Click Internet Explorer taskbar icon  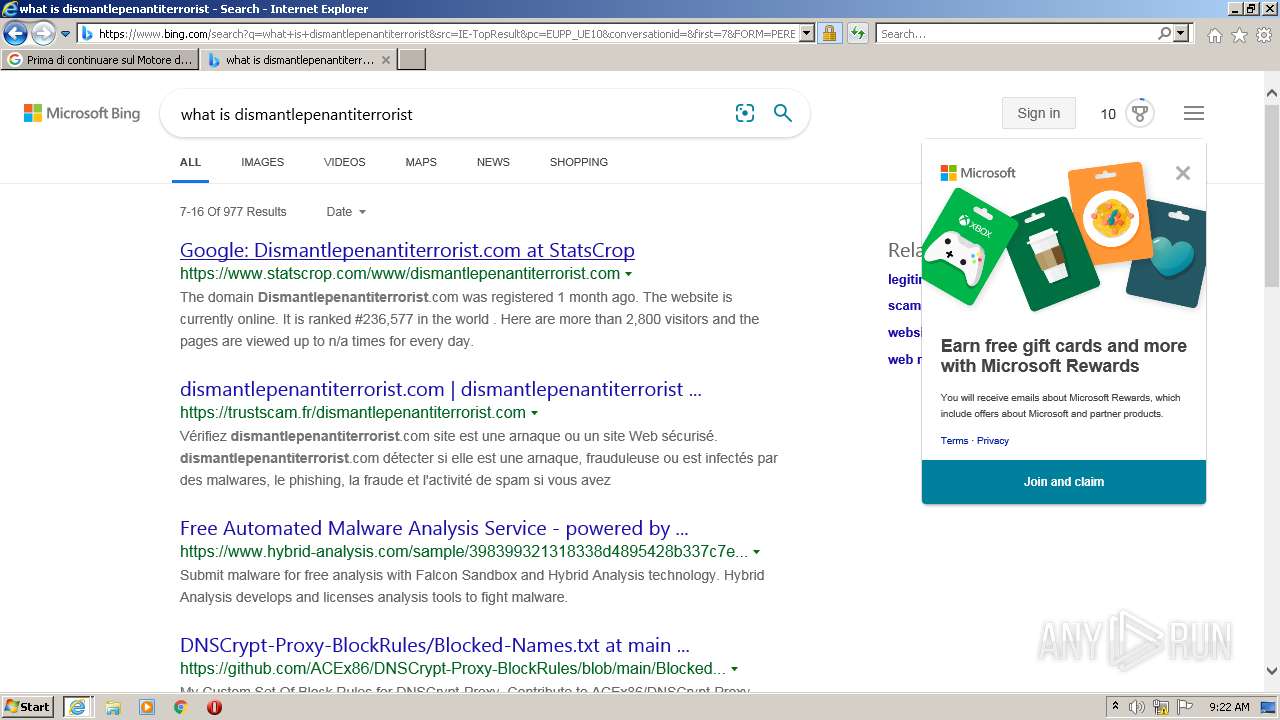click(x=77, y=707)
